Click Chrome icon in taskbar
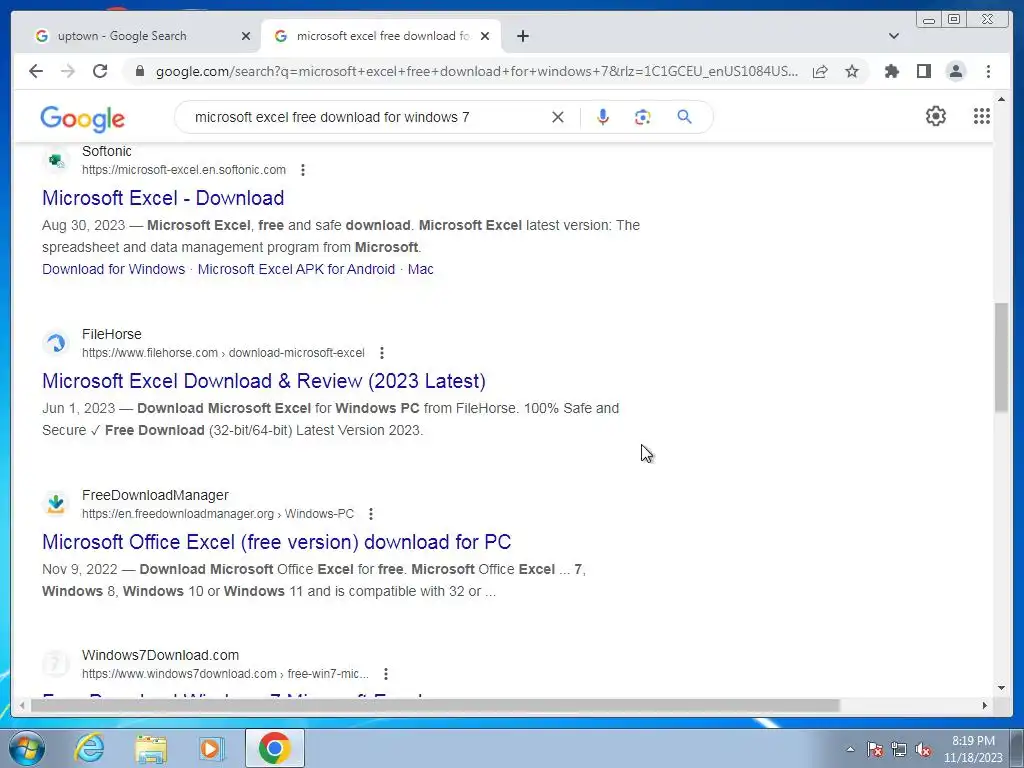Viewport: 1024px width, 768px height. tap(274, 748)
